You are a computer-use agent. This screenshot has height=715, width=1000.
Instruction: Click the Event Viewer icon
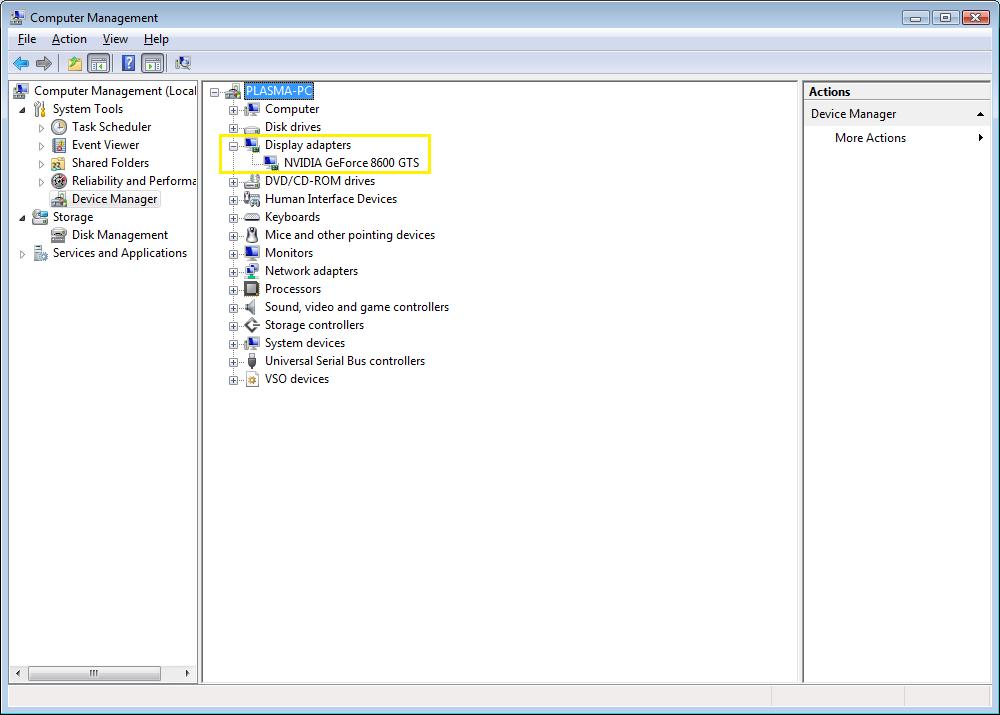click(x=59, y=145)
